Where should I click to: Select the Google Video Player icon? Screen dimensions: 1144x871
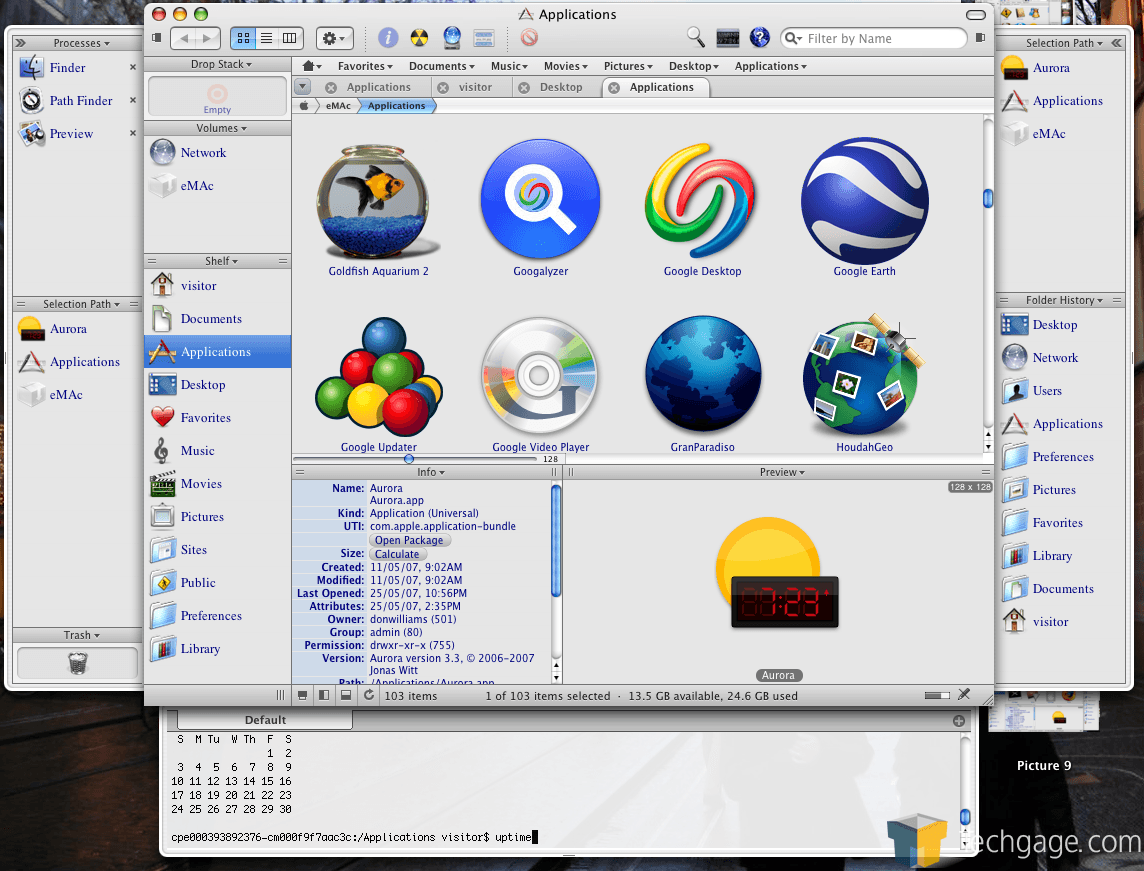(x=540, y=377)
